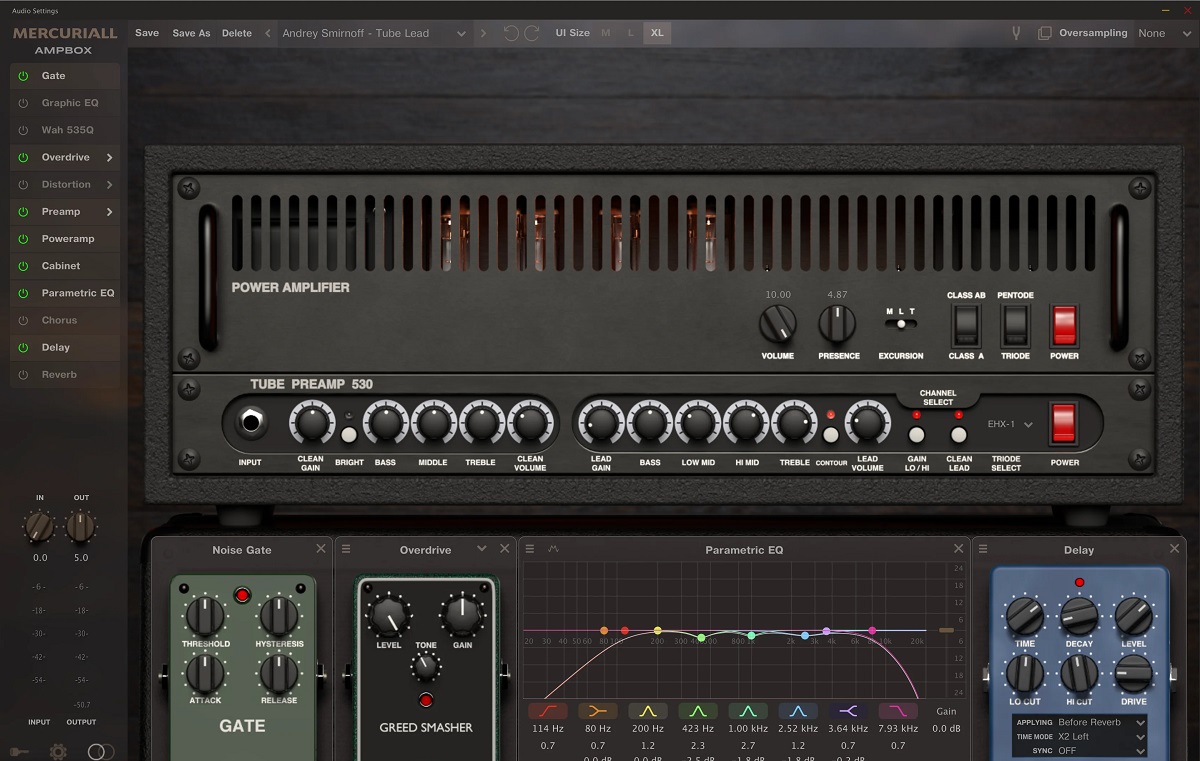Click the settings gear icon bottom left
Screen dimensions: 1200x761
coord(58,751)
